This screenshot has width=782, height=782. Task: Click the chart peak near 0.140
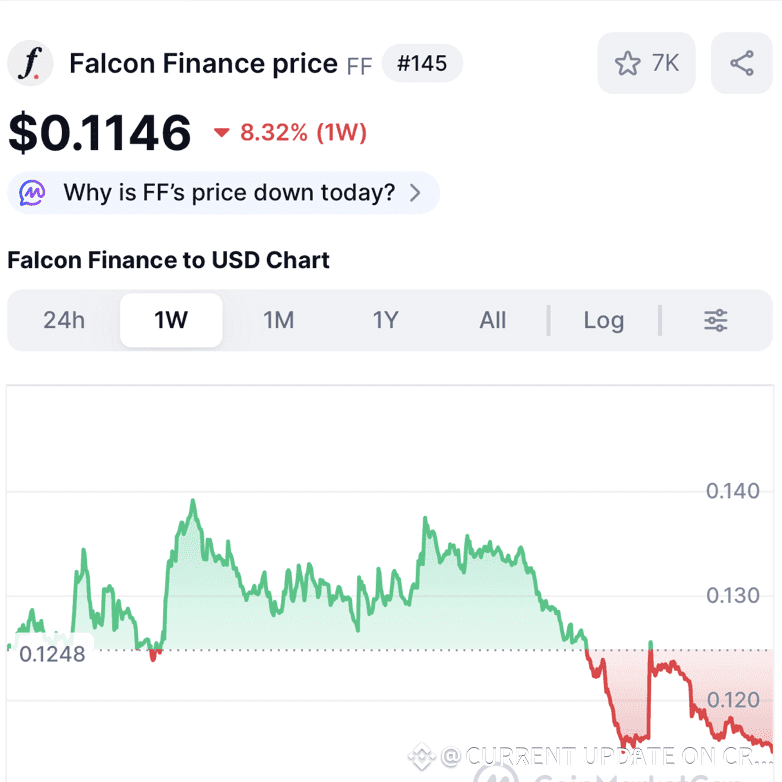pos(193,501)
